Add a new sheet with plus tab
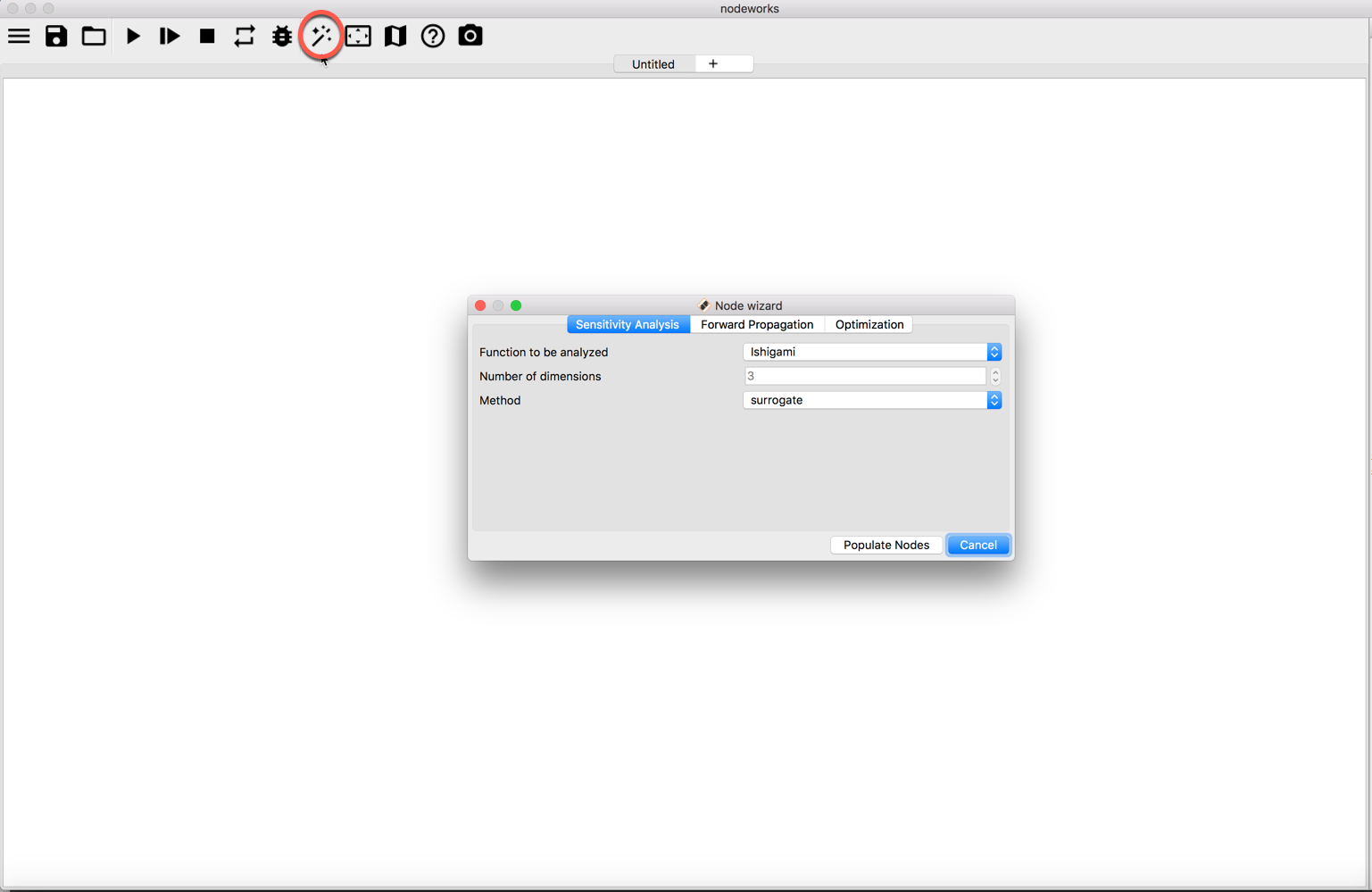This screenshot has width=1372, height=892. (713, 64)
